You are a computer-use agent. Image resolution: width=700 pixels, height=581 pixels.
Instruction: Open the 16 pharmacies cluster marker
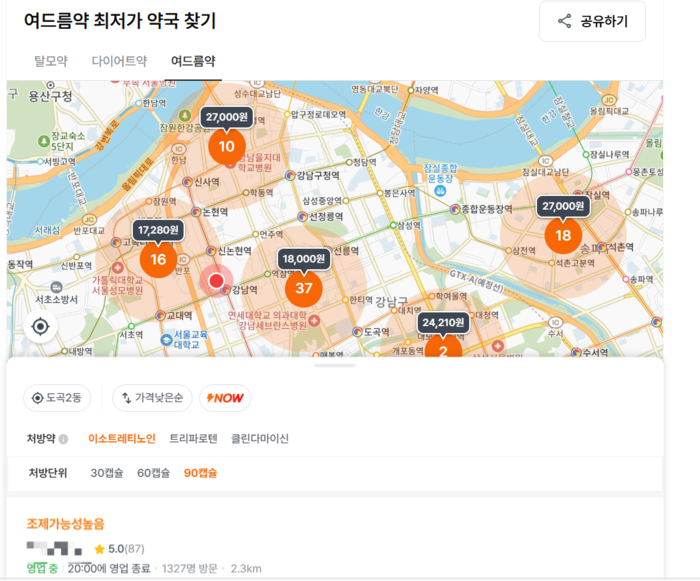158,260
